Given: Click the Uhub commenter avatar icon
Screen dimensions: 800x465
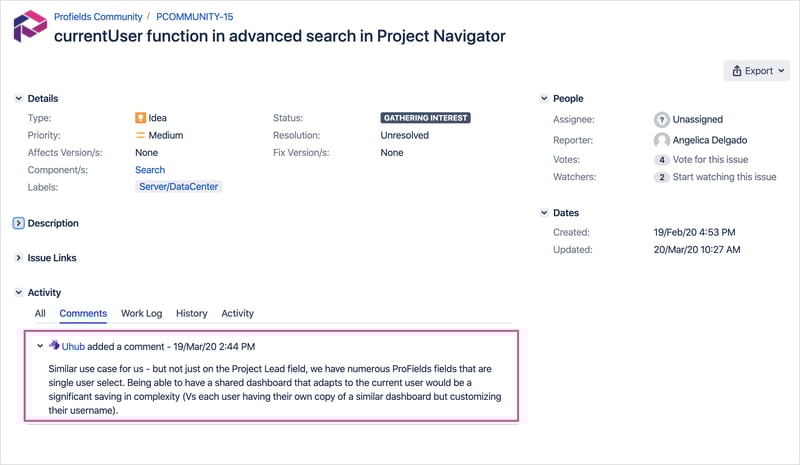Looking at the screenshot, I should (54, 346).
